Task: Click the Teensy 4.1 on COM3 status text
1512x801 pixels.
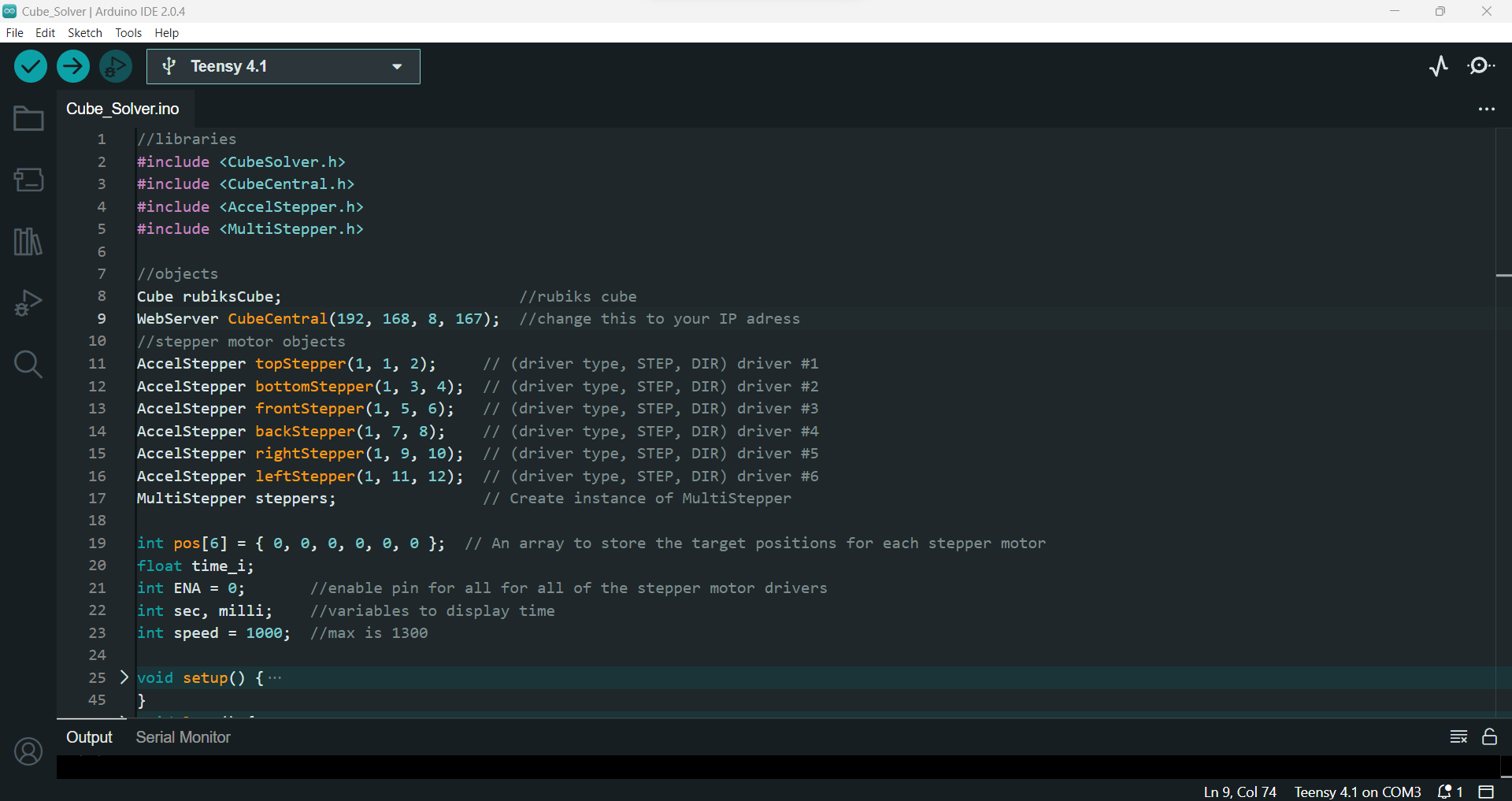Action: 1358,792
